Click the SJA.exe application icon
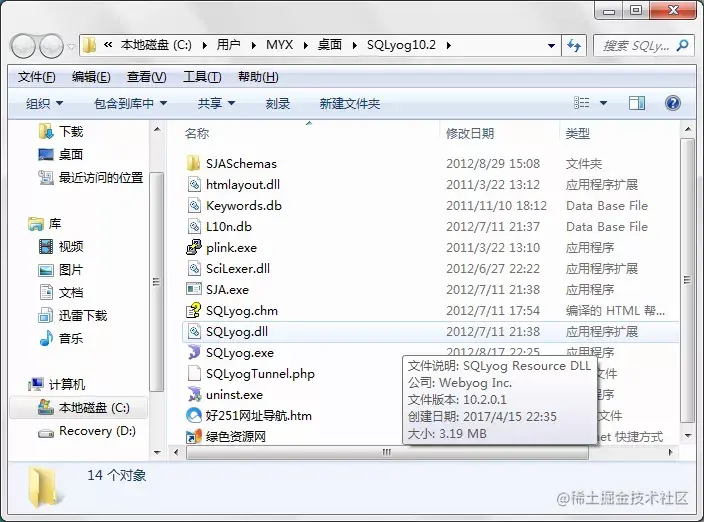The height and width of the screenshot is (522, 704). [x=194, y=289]
